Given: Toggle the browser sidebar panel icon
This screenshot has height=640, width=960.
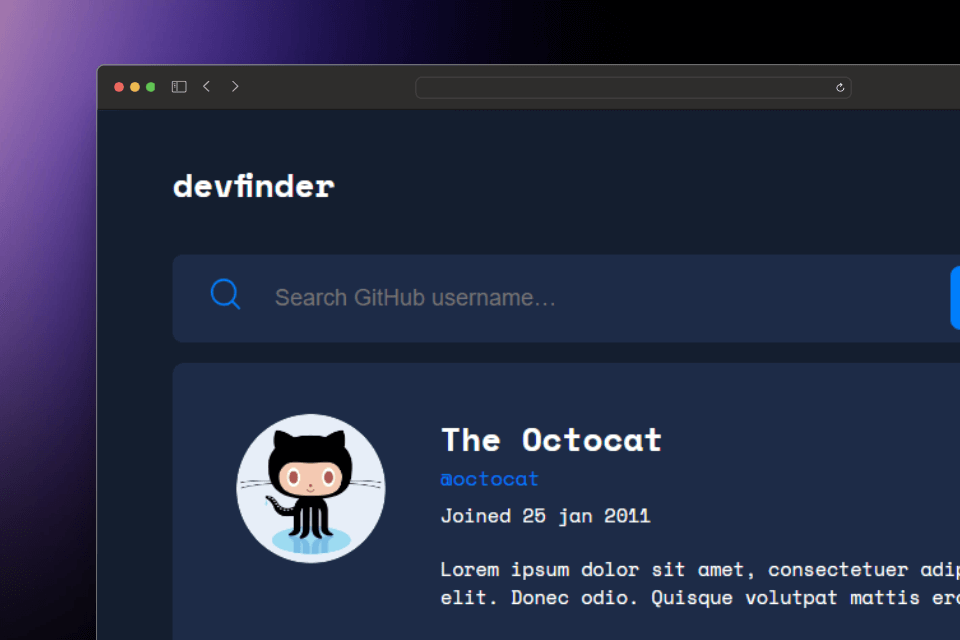Looking at the screenshot, I should point(179,87).
